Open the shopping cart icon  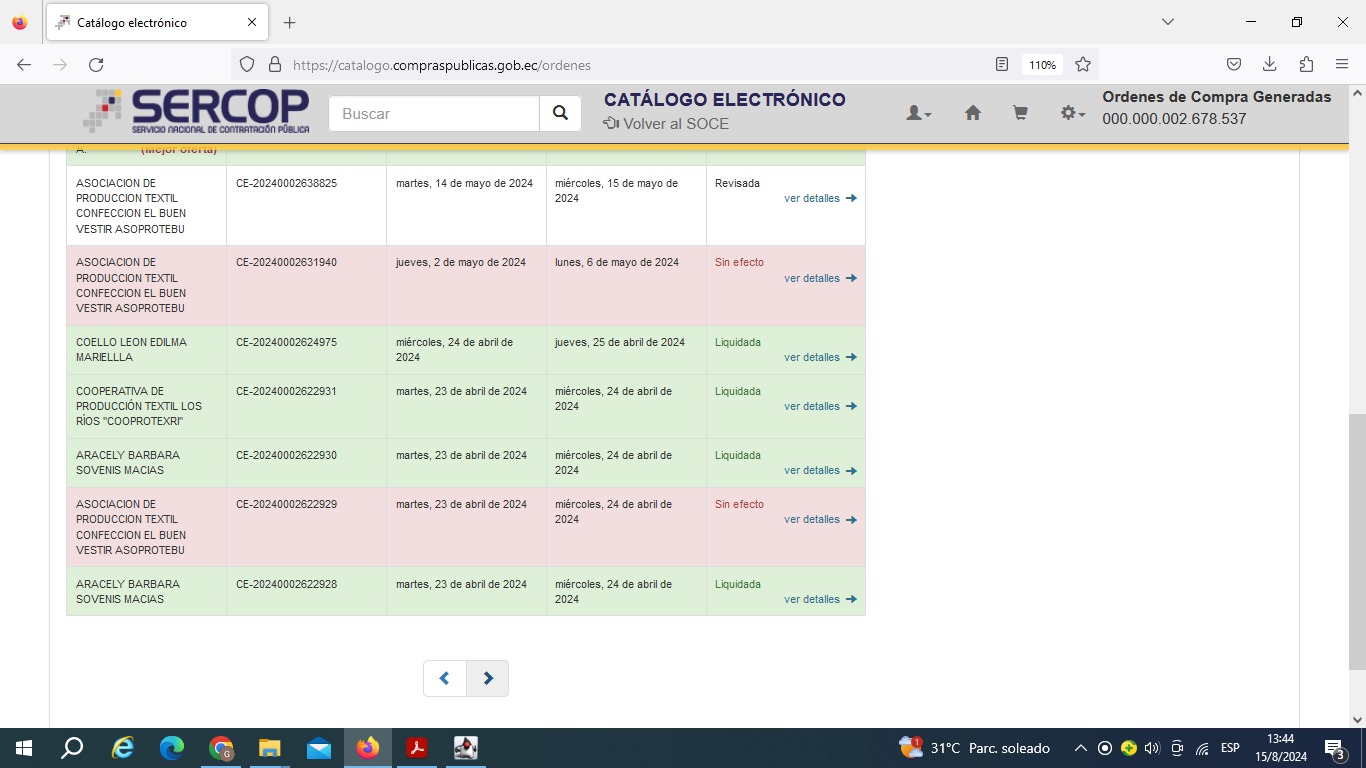pos(1020,114)
